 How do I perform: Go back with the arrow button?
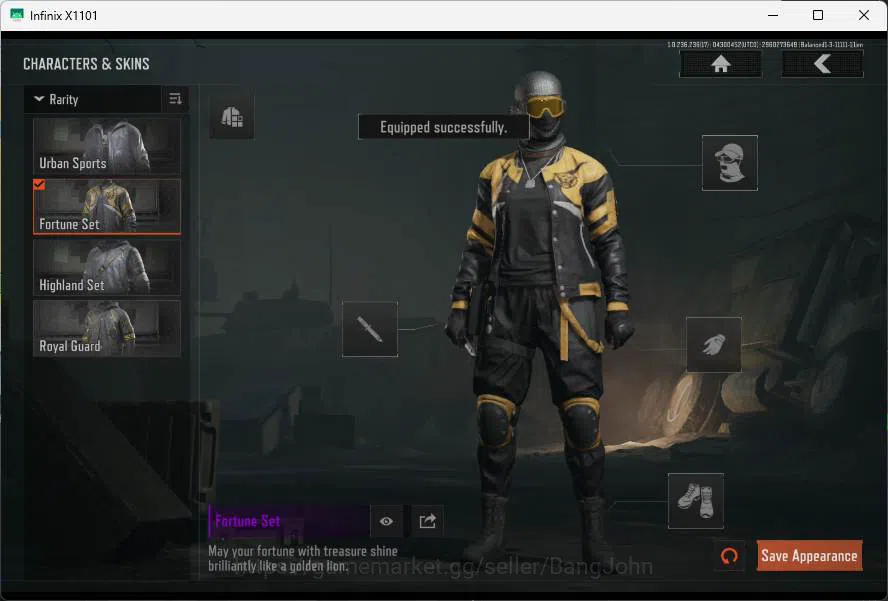point(822,64)
